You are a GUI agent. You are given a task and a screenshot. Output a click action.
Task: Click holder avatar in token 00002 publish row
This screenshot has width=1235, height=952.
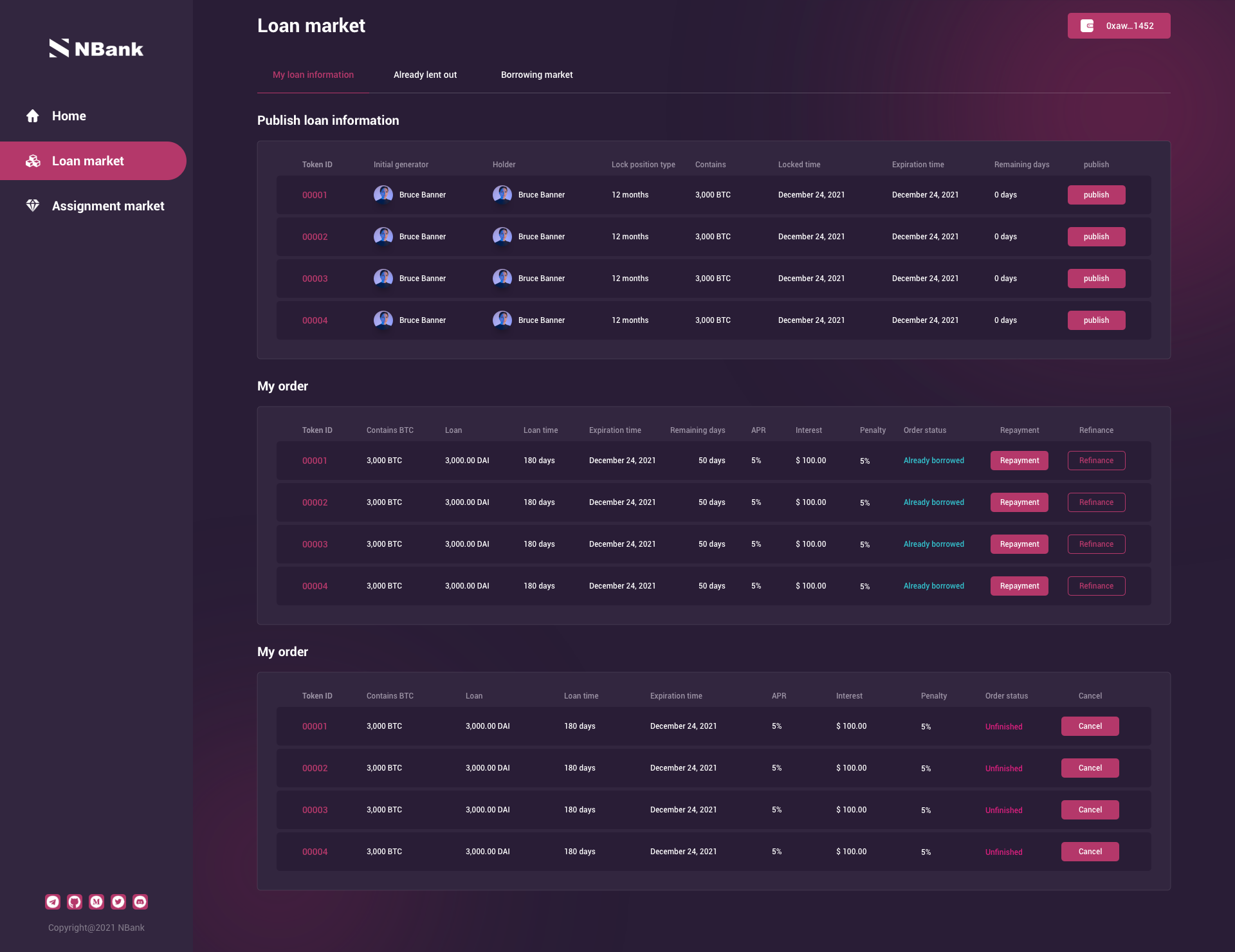coord(502,237)
